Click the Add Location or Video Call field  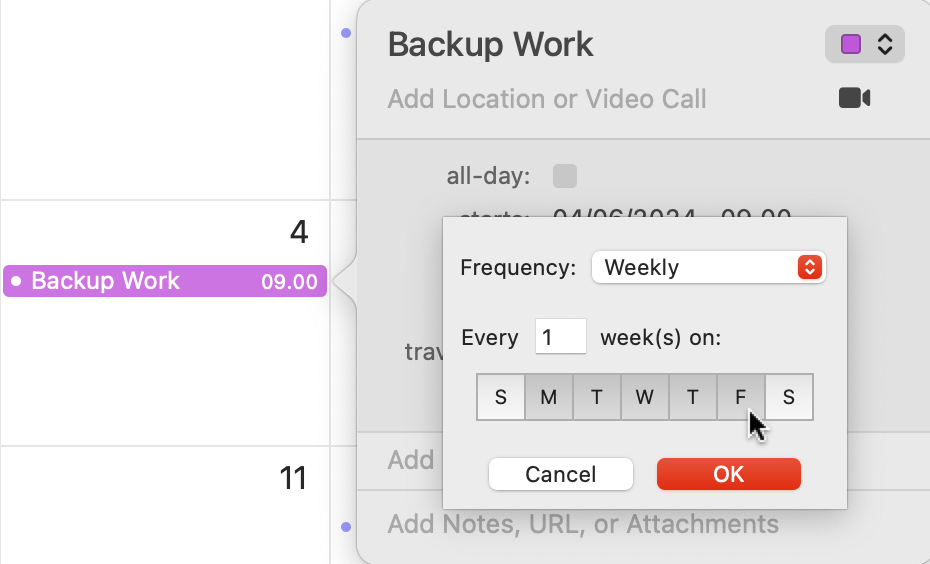(547, 99)
